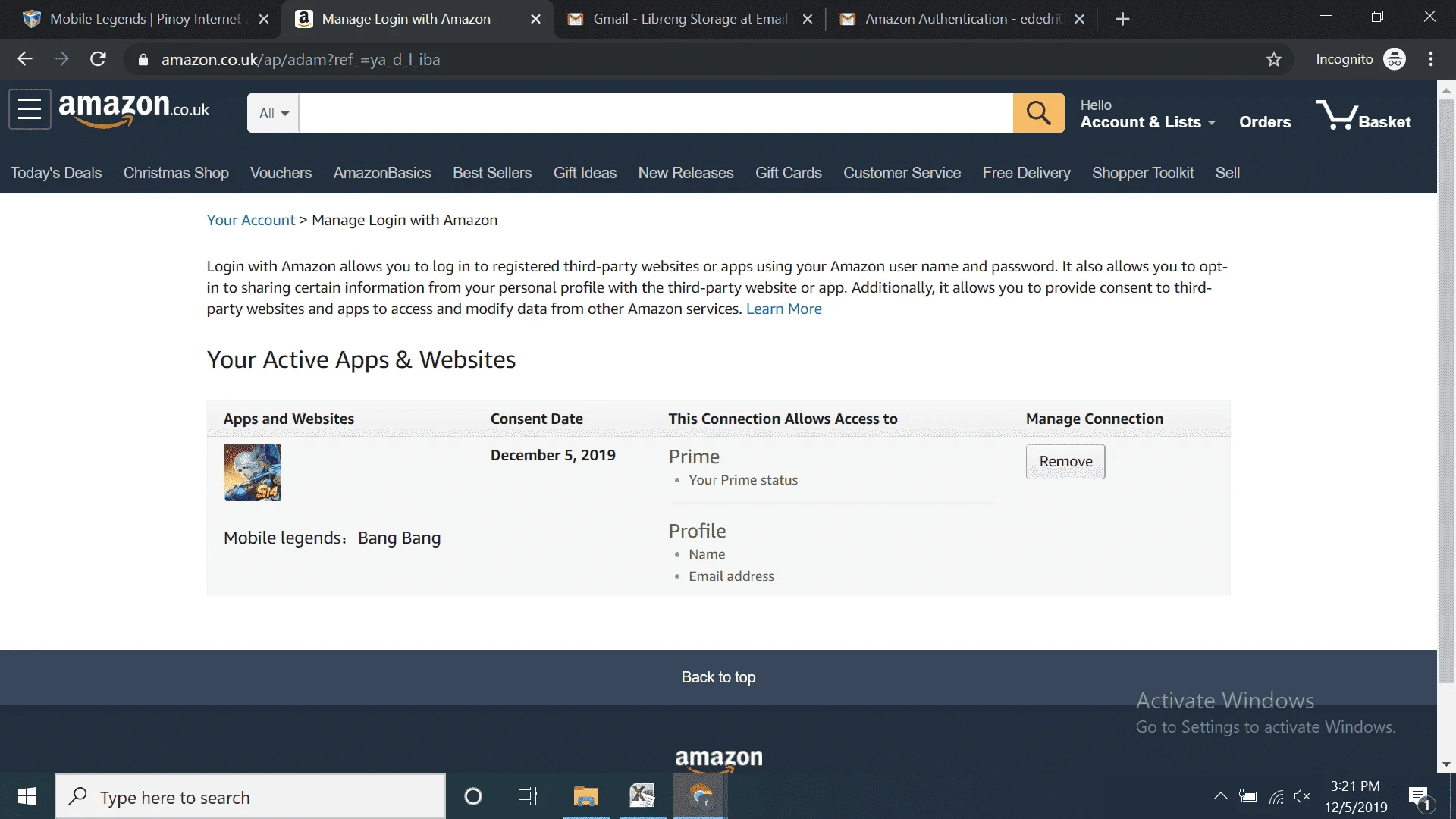Click Back to top
Viewport: 1456px width, 819px height.
[x=718, y=677]
